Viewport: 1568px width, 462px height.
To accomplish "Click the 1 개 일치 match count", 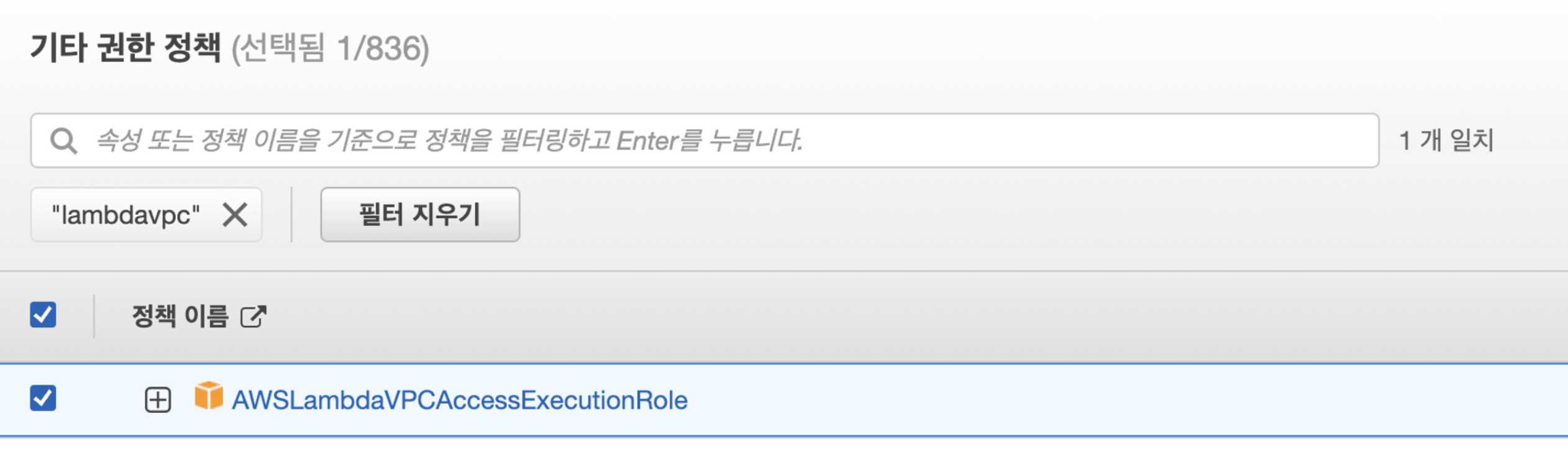I will 1446,140.
